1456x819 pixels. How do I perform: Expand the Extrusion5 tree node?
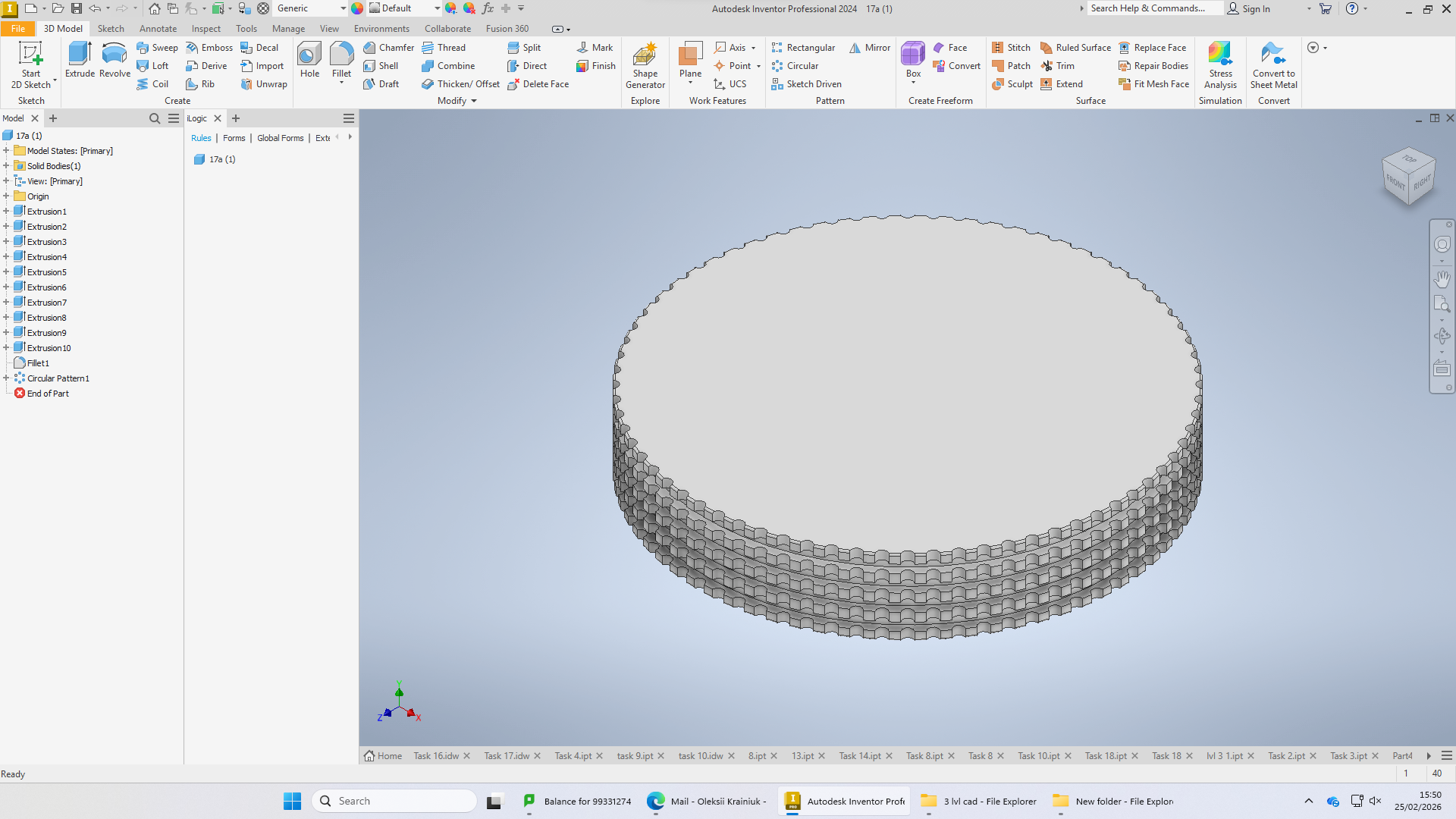6,271
